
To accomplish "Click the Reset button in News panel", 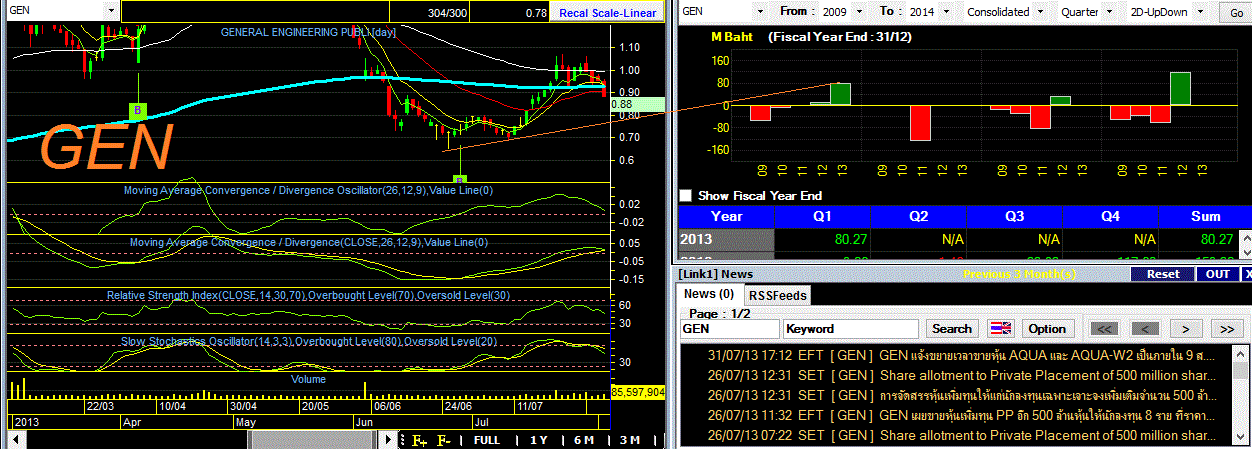I will point(1162,274).
